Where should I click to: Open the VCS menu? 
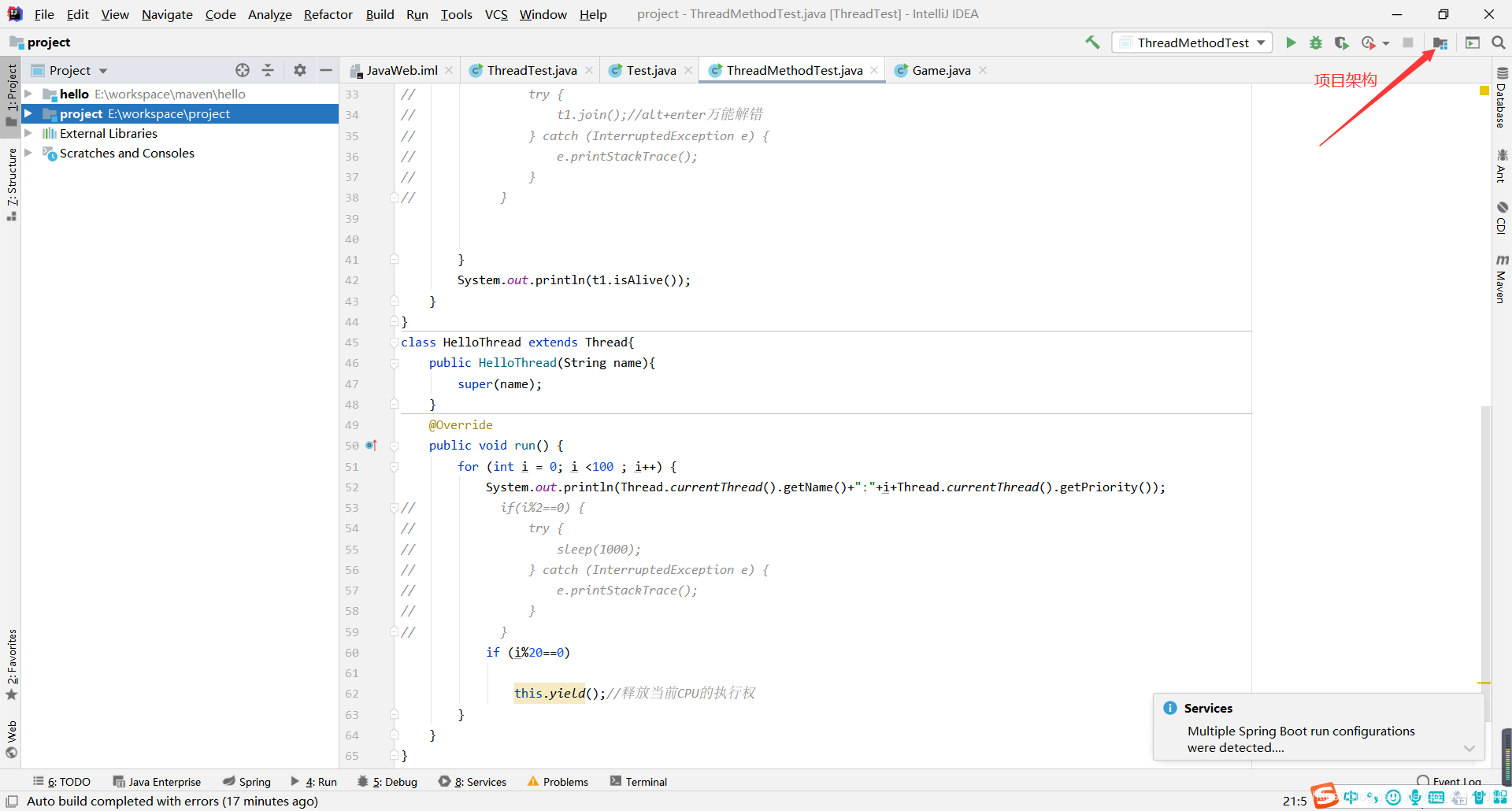(x=496, y=14)
